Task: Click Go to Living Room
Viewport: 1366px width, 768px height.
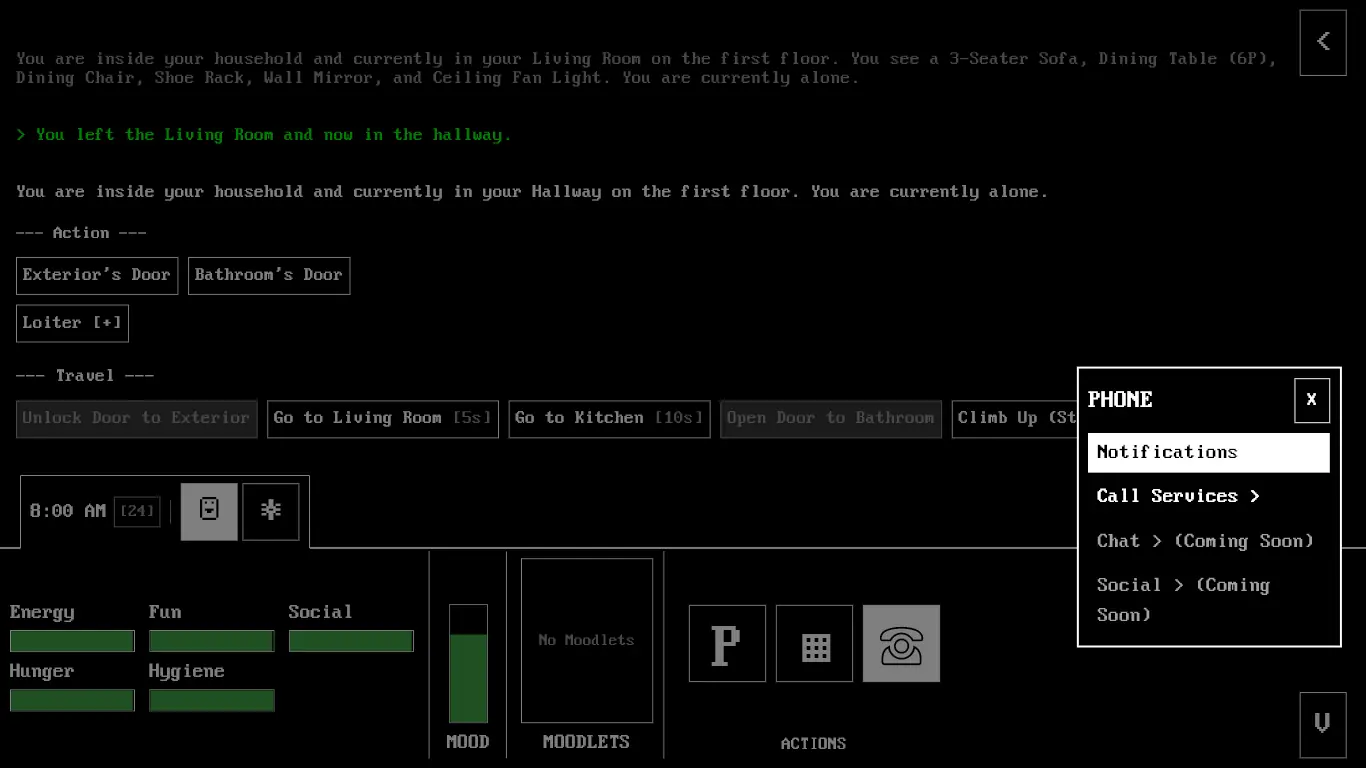Action: tap(382, 418)
